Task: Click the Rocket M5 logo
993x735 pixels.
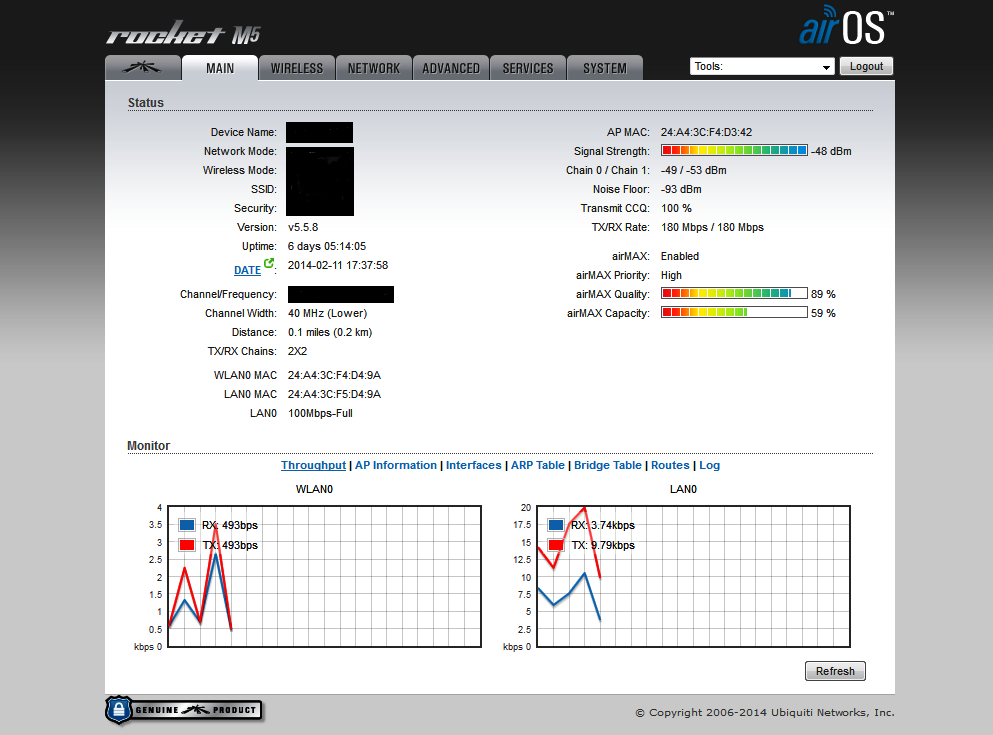Action: tap(184, 33)
